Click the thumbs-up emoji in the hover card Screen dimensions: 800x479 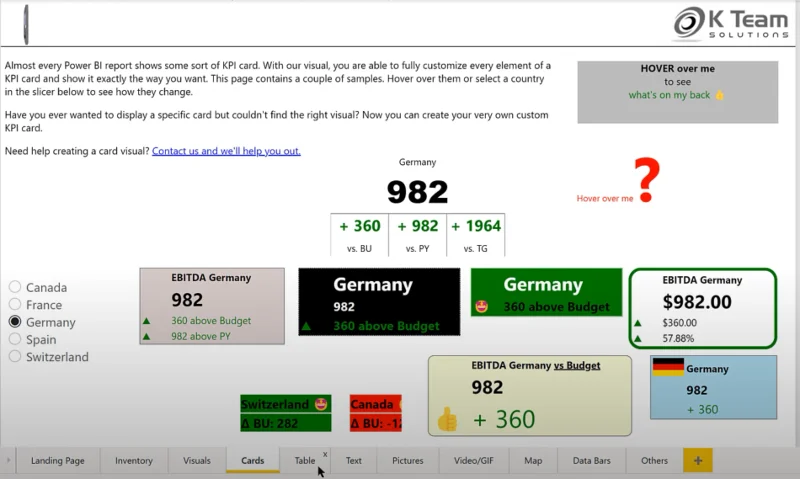[719, 95]
